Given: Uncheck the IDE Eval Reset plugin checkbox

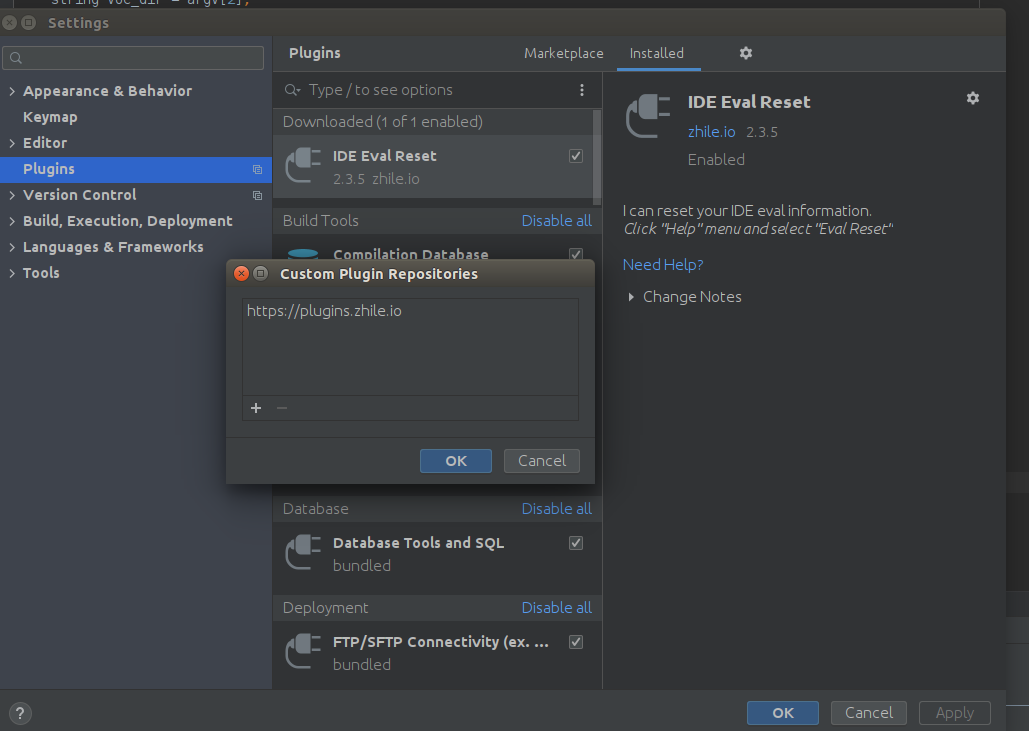Looking at the screenshot, I should (x=576, y=156).
